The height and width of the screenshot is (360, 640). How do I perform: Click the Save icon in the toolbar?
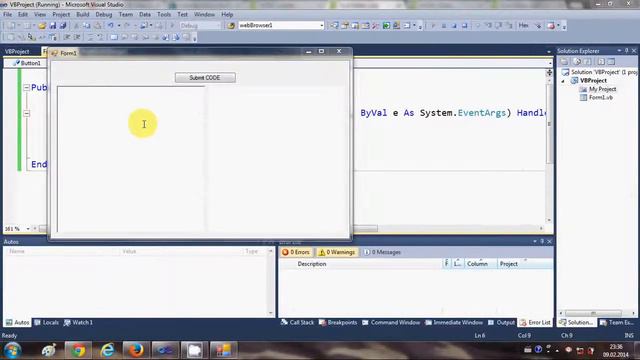[x=53, y=25]
